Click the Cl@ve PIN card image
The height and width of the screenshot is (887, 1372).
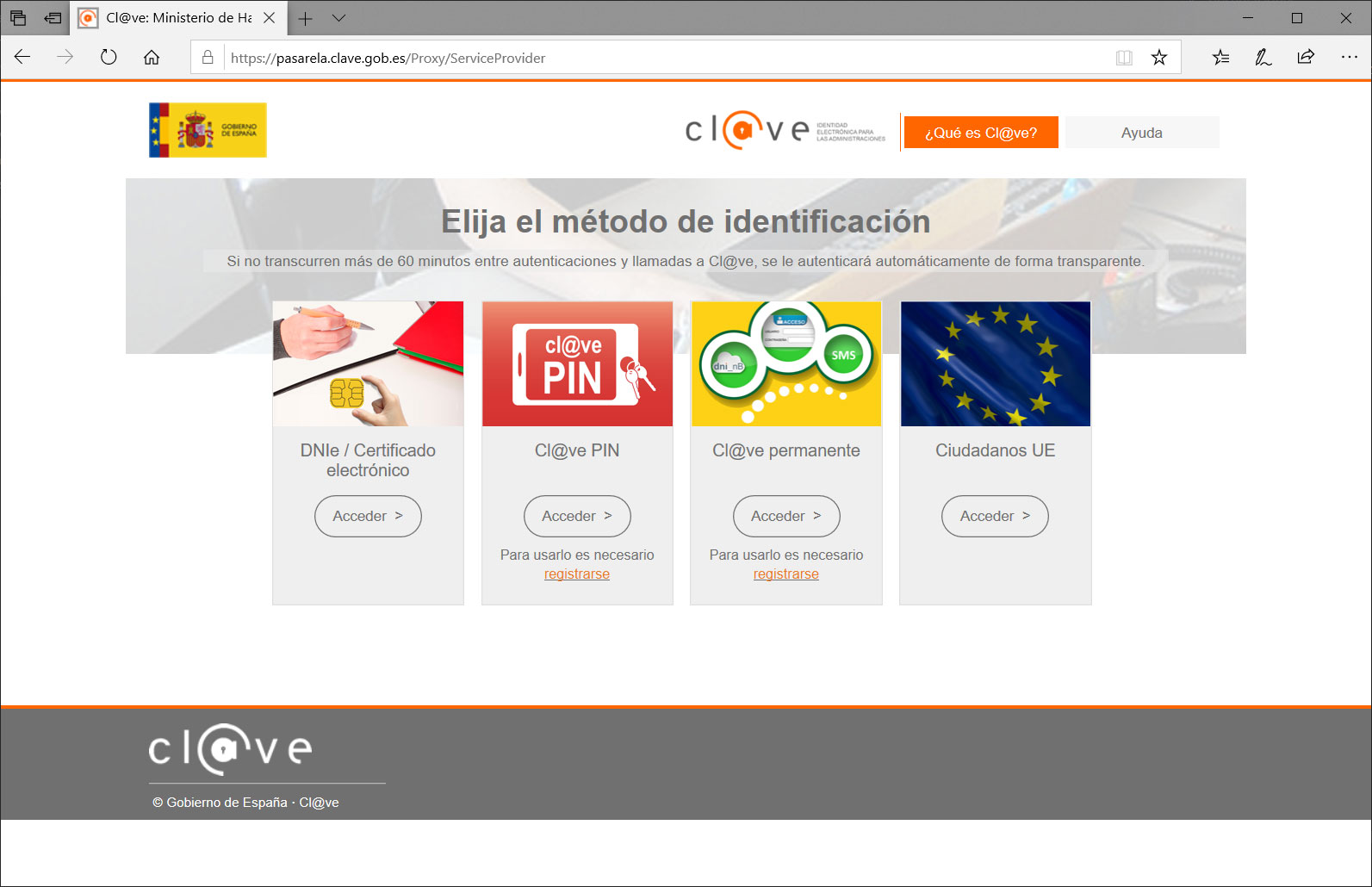577,363
